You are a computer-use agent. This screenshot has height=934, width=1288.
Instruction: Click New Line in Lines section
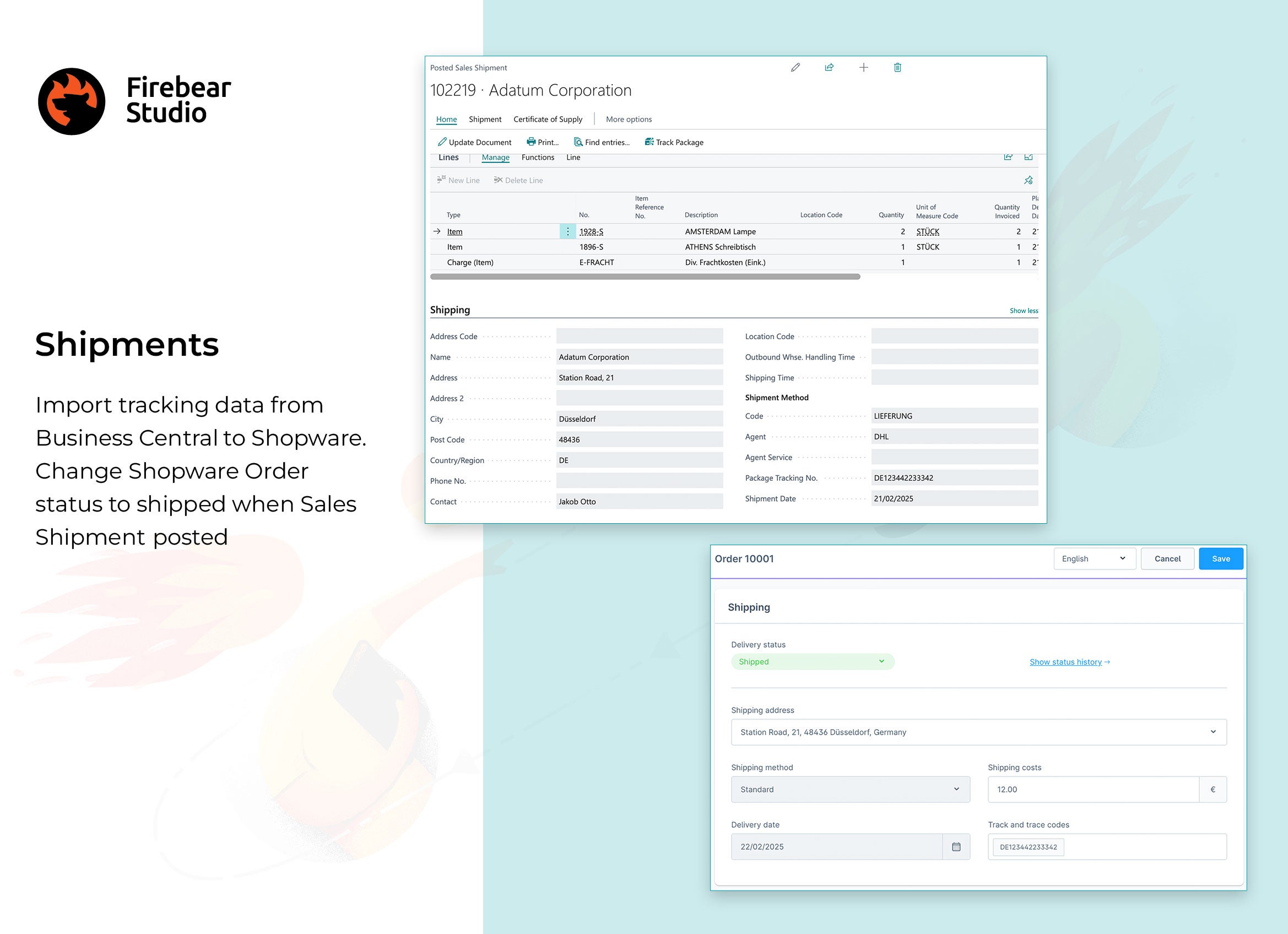pyautogui.click(x=458, y=180)
